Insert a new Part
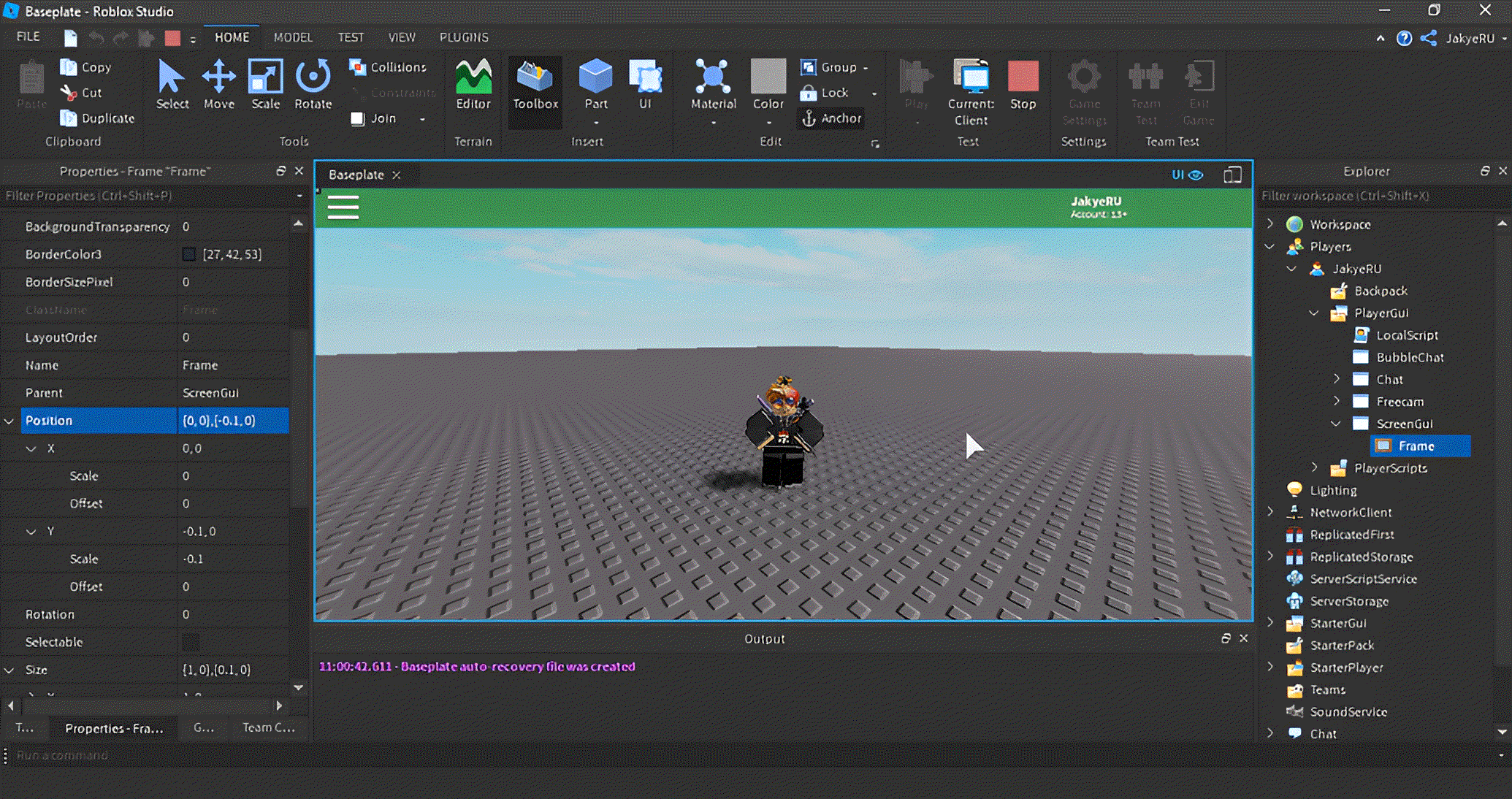1512x799 pixels. [x=595, y=85]
